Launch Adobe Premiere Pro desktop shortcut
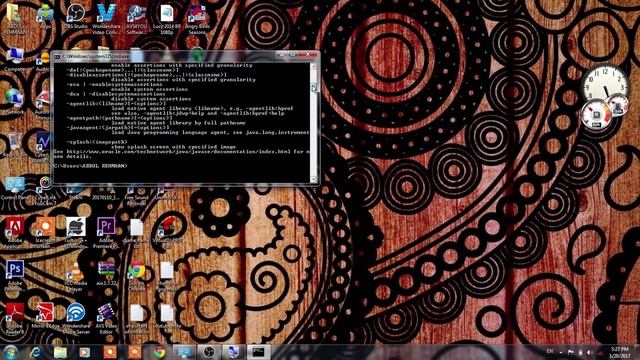Screen dimensions: 640x360 click(x=106, y=233)
